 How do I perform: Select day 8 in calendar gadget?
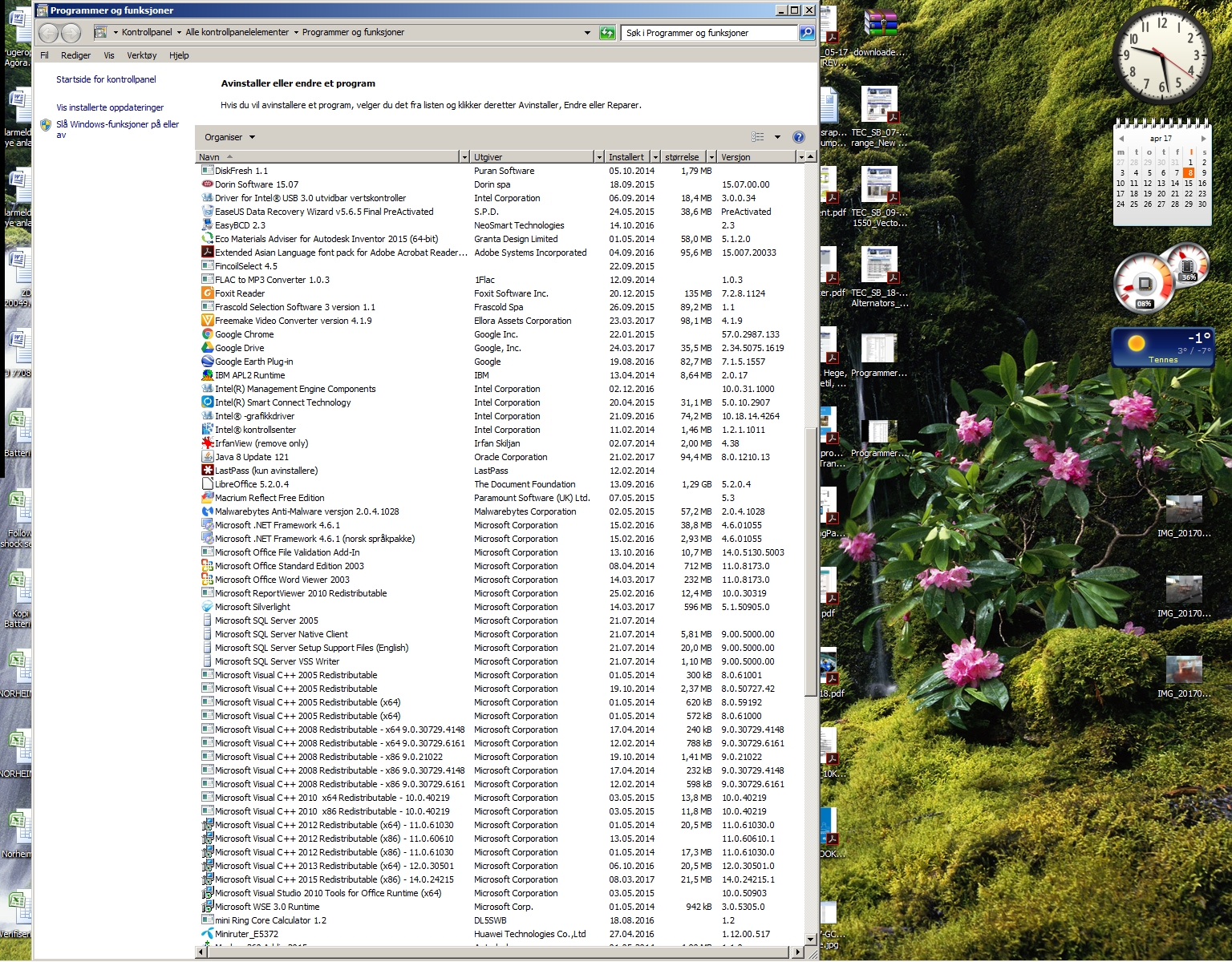(x=1189, y=172)
